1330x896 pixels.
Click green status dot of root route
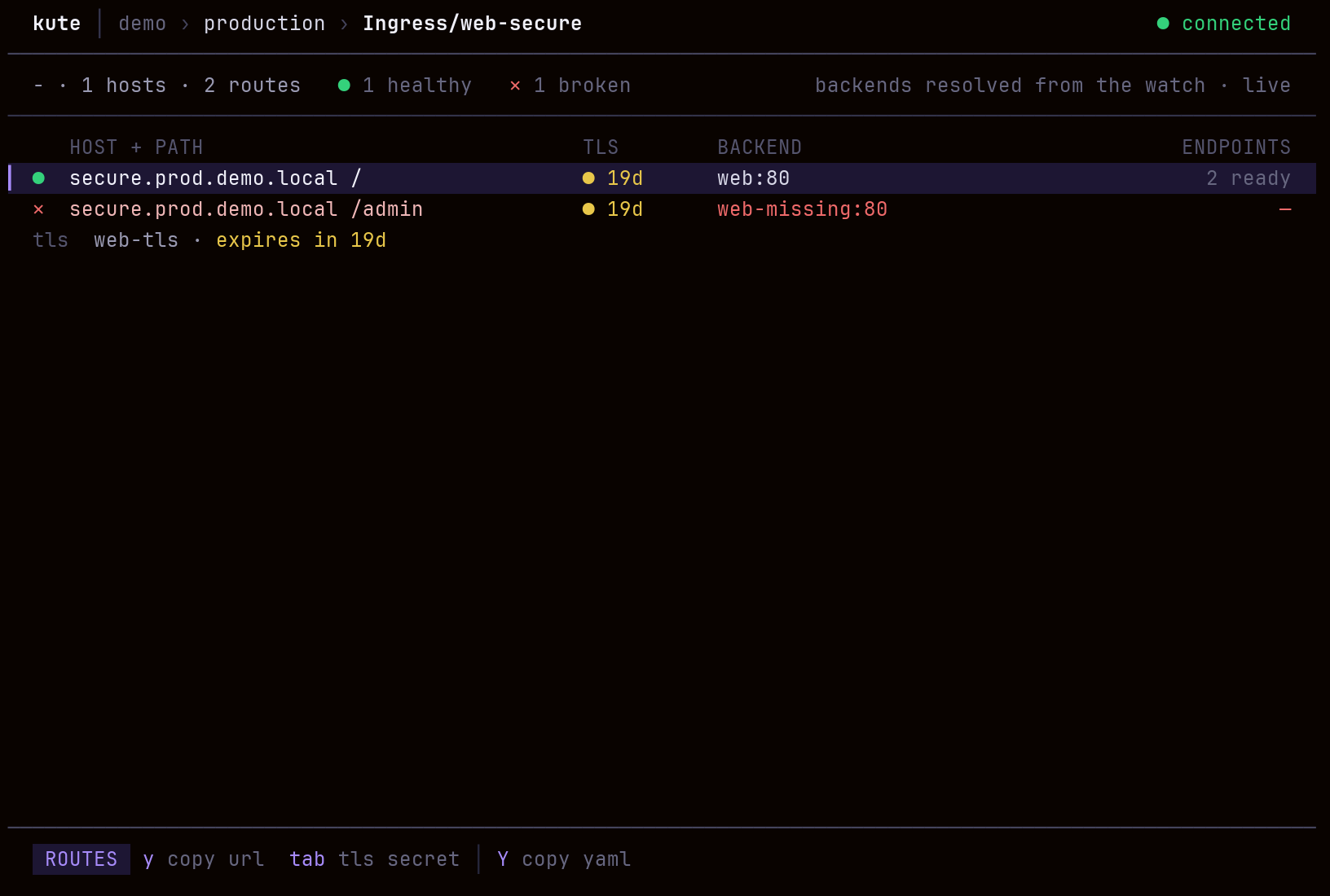tap(38, 178)
